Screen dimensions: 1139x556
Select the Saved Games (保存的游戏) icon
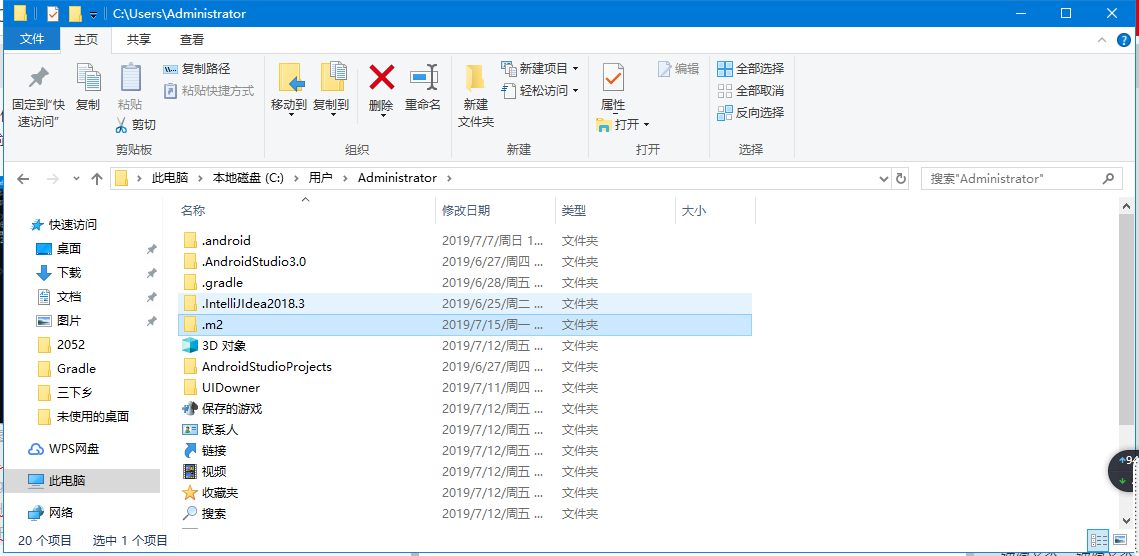(x=190, y=409)
